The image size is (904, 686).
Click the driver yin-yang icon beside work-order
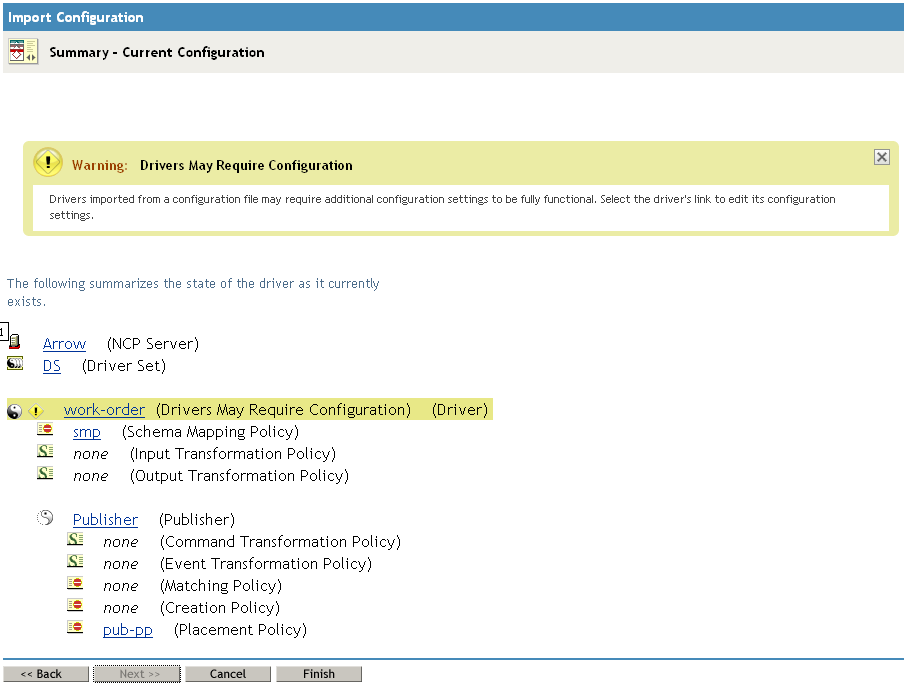pyautogui.click(x=14, y=410)
